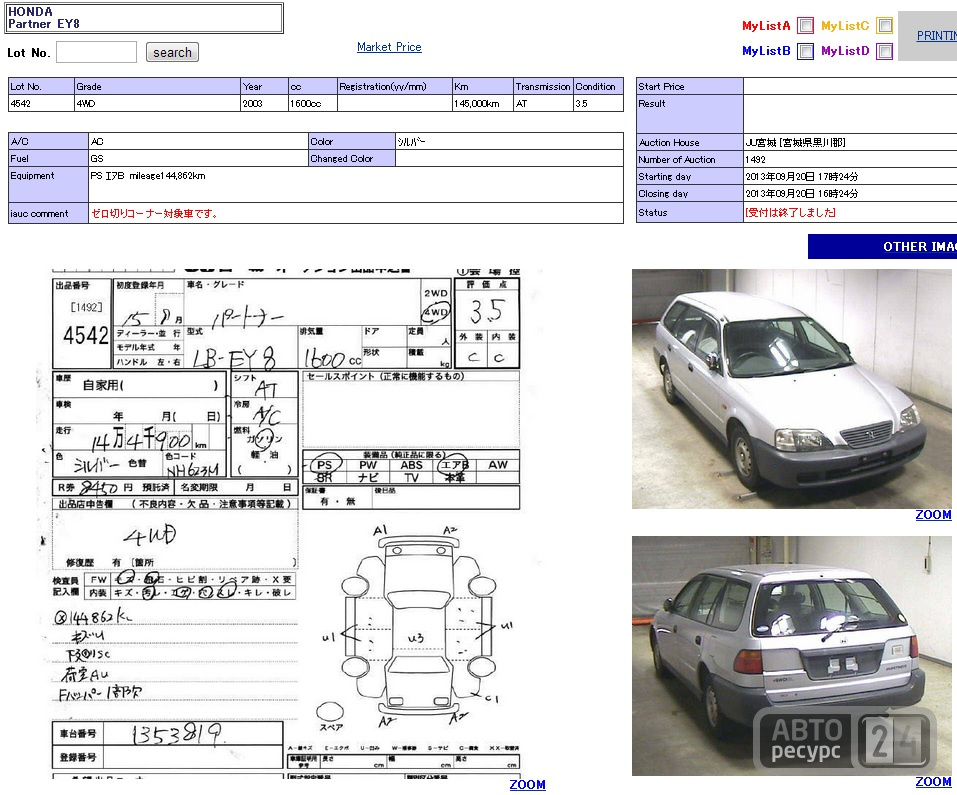Open the front view car photo
The height and width of the screenshot is (795, 957).
point(792,389)
